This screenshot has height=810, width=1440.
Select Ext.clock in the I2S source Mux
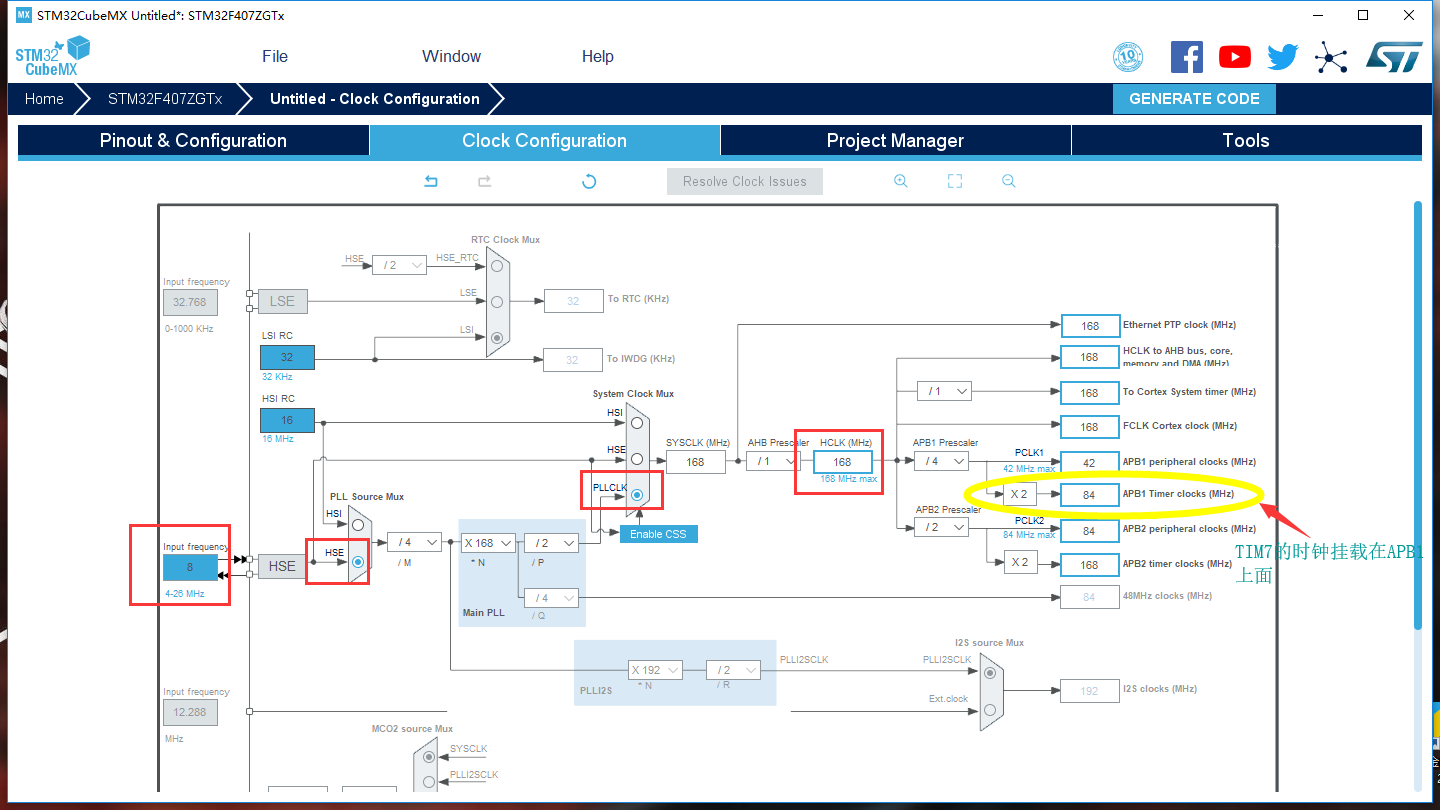tap(990, 709)
